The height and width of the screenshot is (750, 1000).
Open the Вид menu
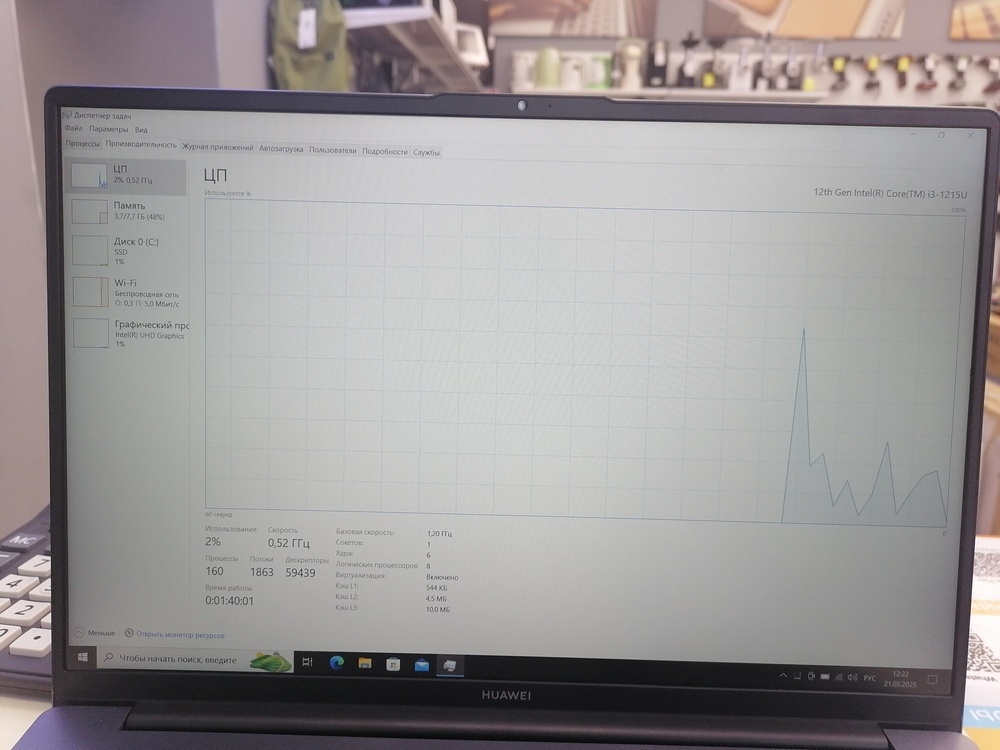(141, 129)
